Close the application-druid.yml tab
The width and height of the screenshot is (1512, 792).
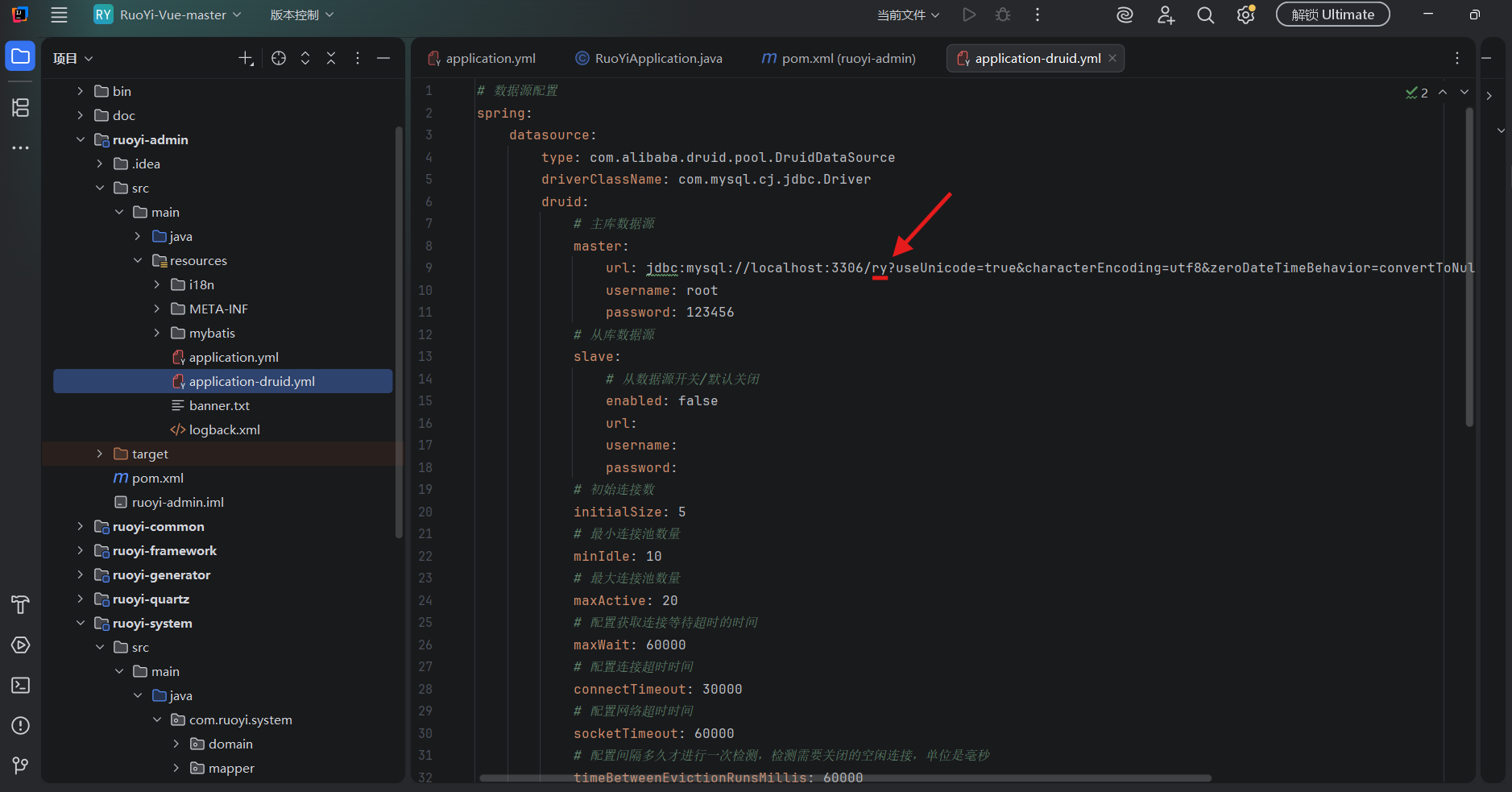pos(1112,58)
